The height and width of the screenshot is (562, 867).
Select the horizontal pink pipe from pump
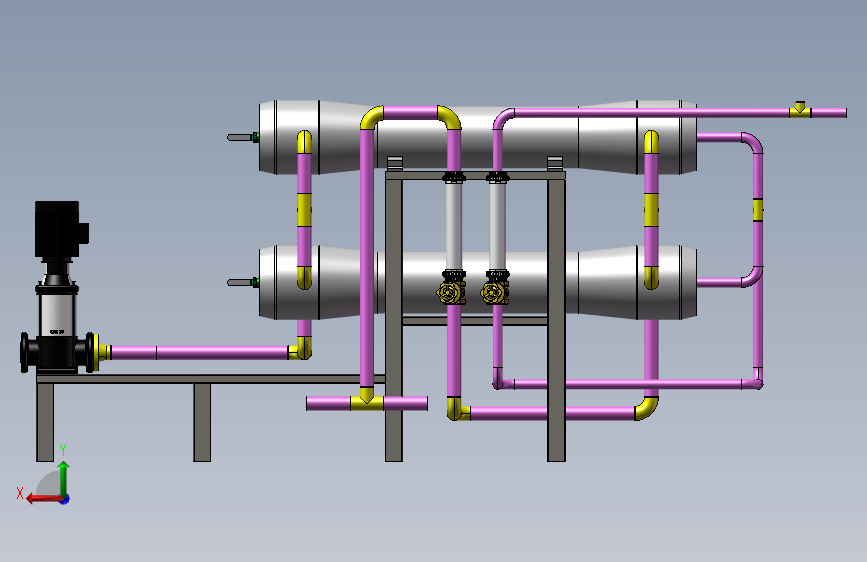pos(200,352)
